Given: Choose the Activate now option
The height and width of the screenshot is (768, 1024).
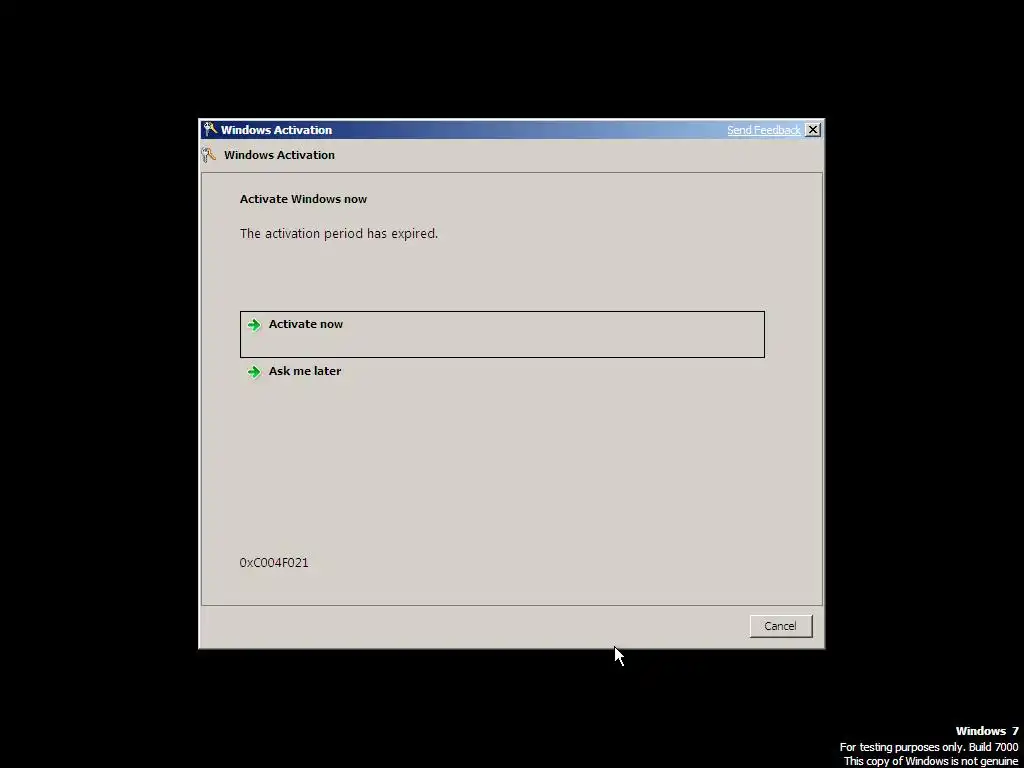Looking at the screenshot, I should [502, 334].
